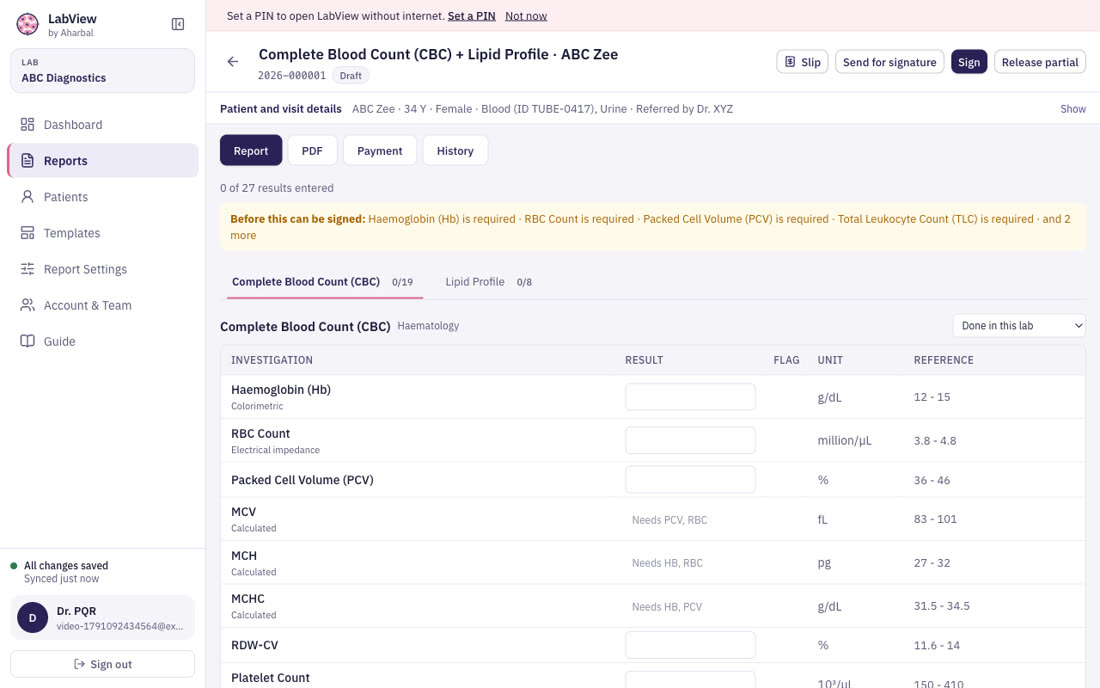This screenshot has height=688, width=1100.
Task: Go back using the left arrow
Action: (233, 62)
